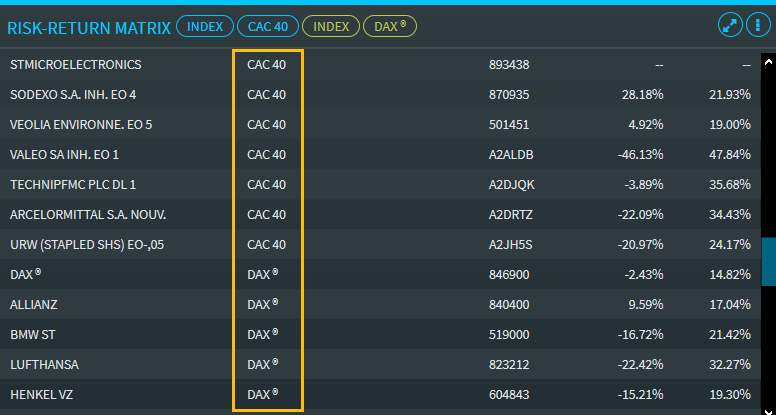776x415 pixels.
Task: Open the three-dot more options menu
Action: [x=755, y=25]
